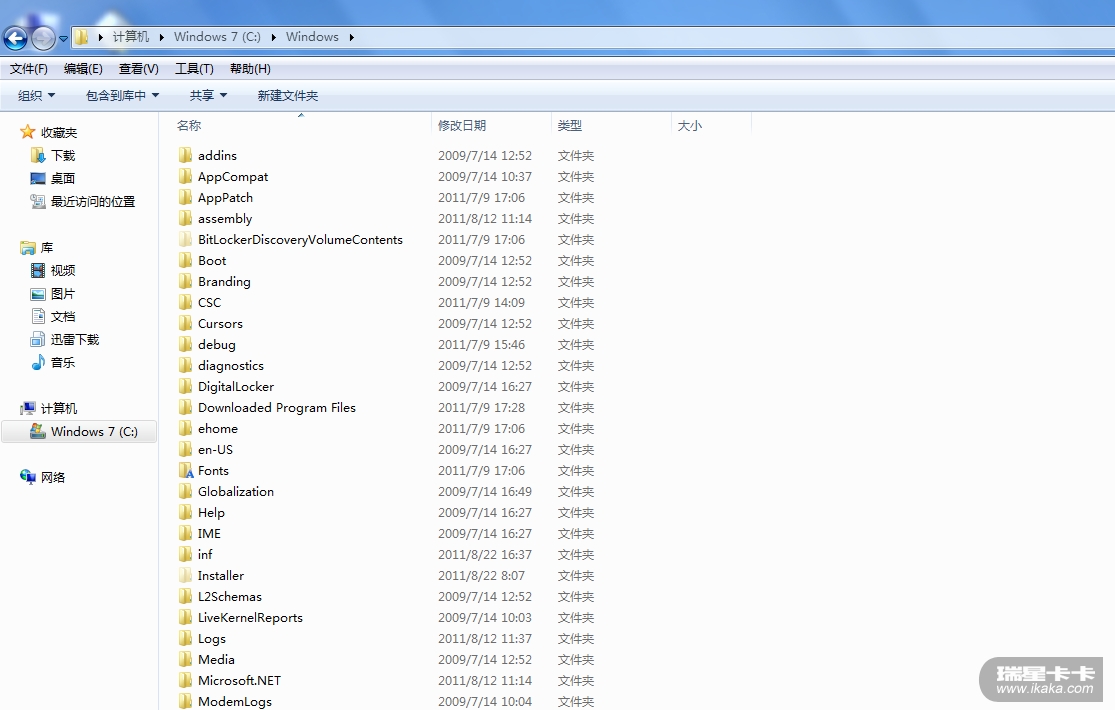
Task: Select the assembly folder icon
Action: pyautogui.click(x=185, y=218)
